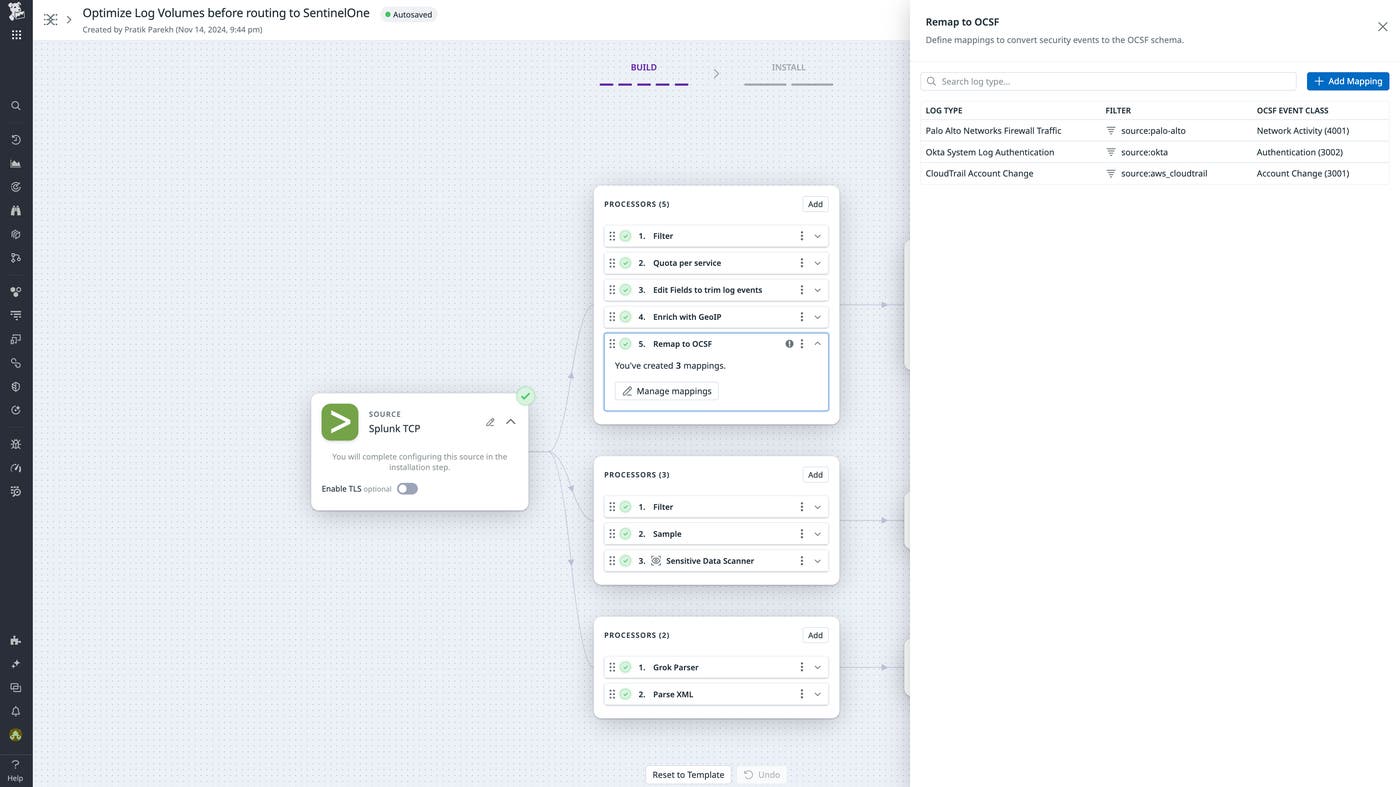The width and height of the screenshot is (1400, 787).
Task: Enable TLS on the Splunk TCP source
Action: click(406, 489)
